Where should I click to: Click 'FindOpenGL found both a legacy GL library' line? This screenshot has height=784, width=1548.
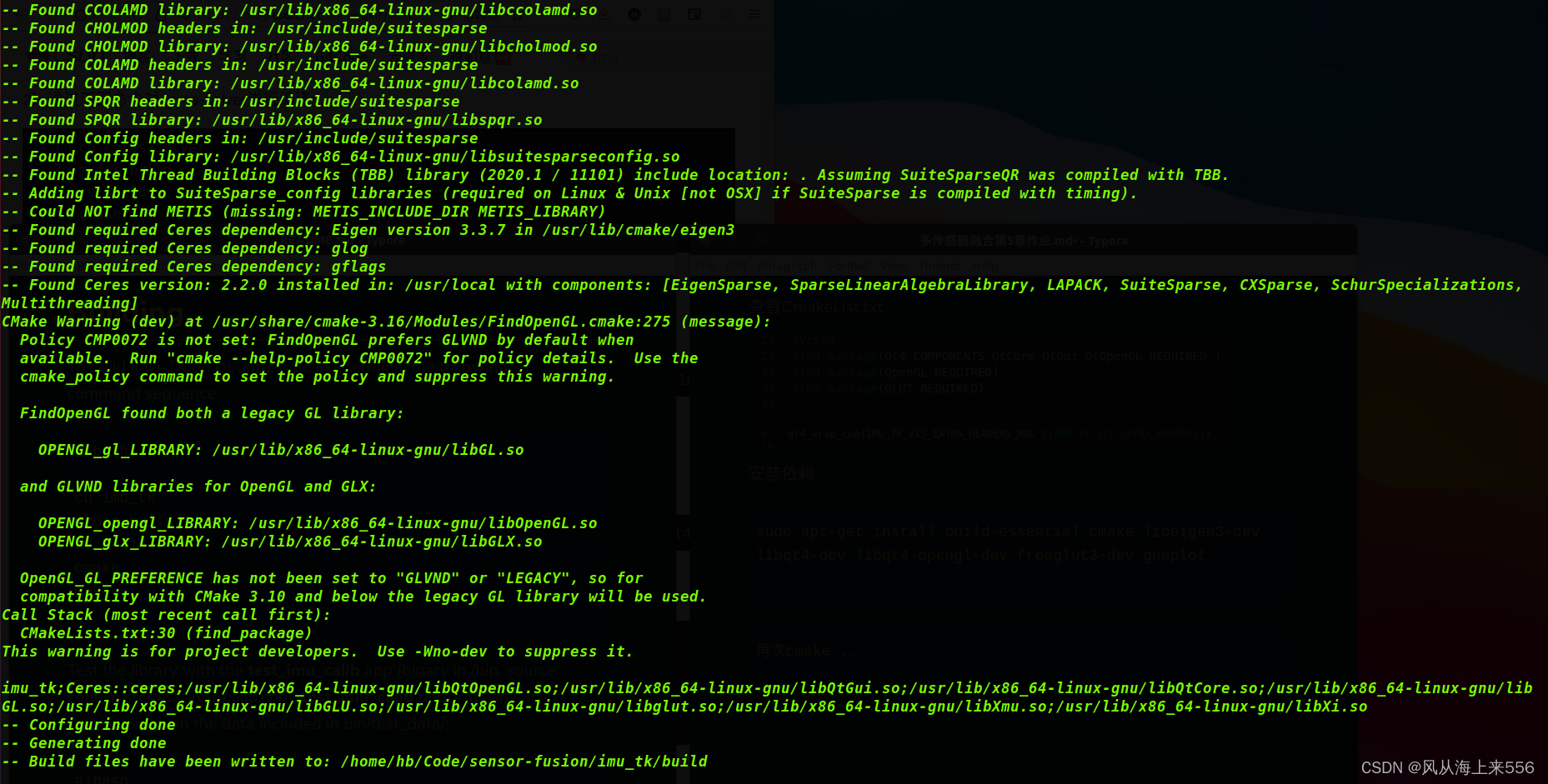[212, 413]
